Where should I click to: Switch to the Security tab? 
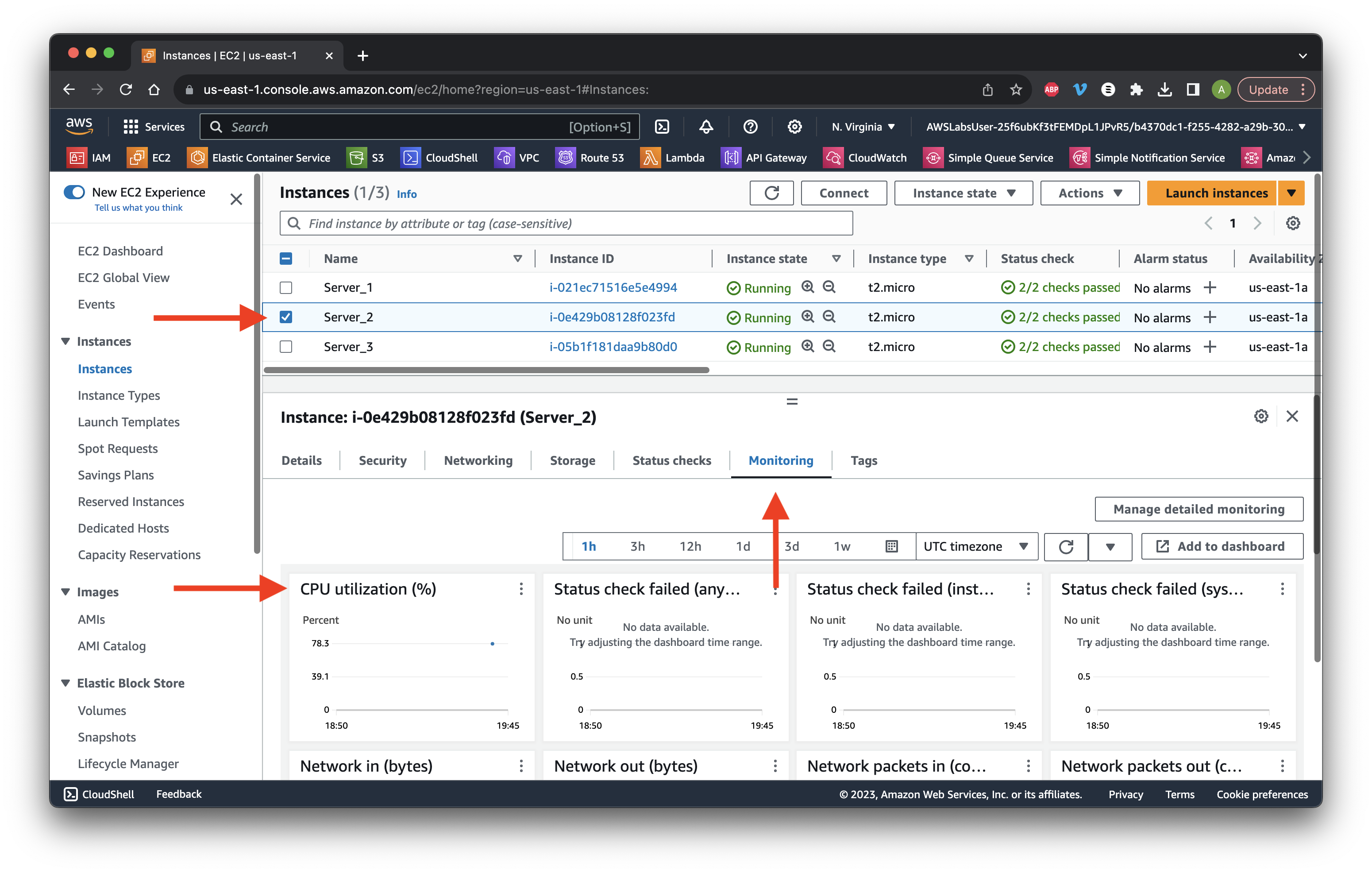point(382,460)
